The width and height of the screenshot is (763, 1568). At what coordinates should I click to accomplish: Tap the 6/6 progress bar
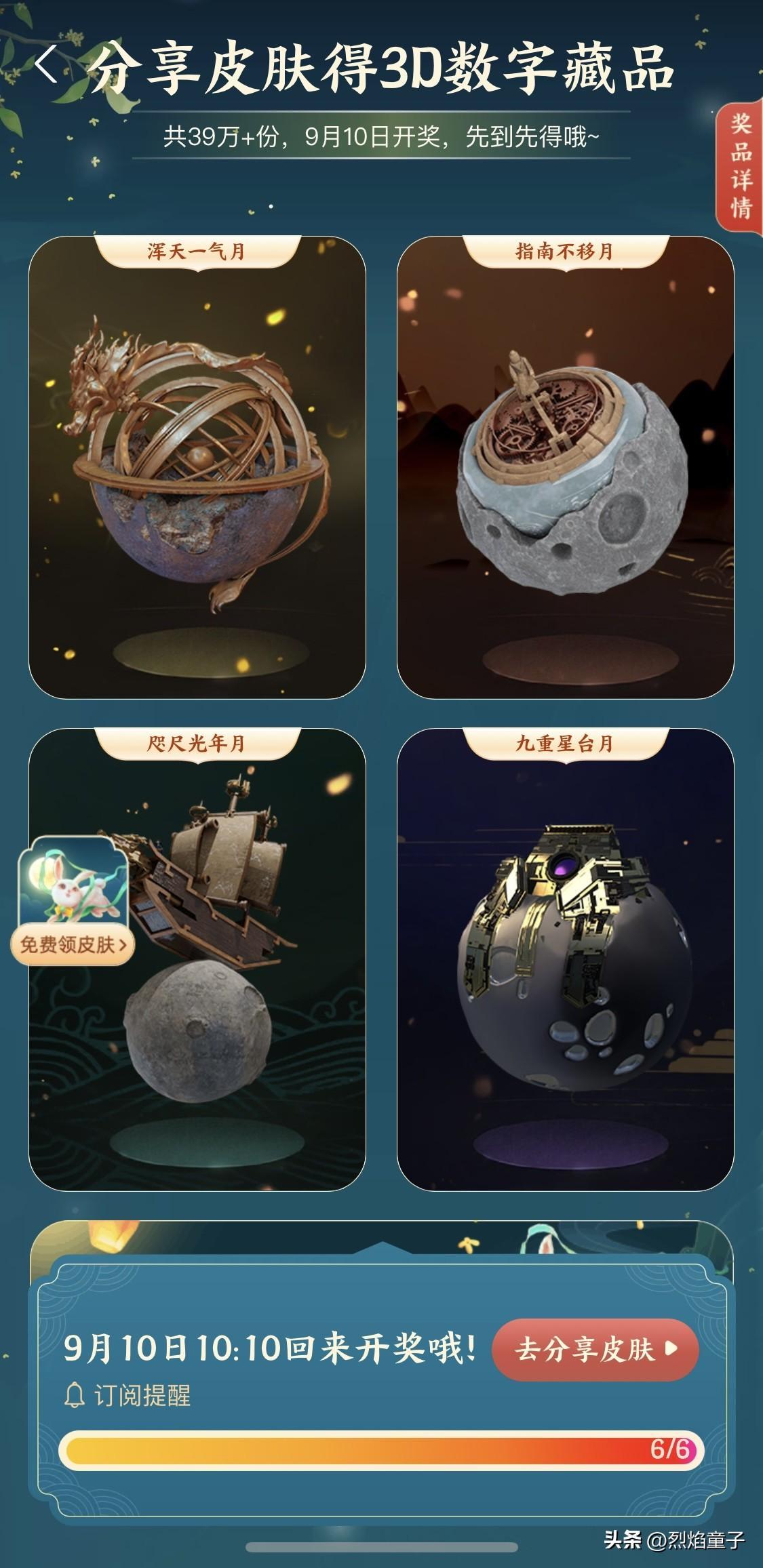(x=381, y=1450)
